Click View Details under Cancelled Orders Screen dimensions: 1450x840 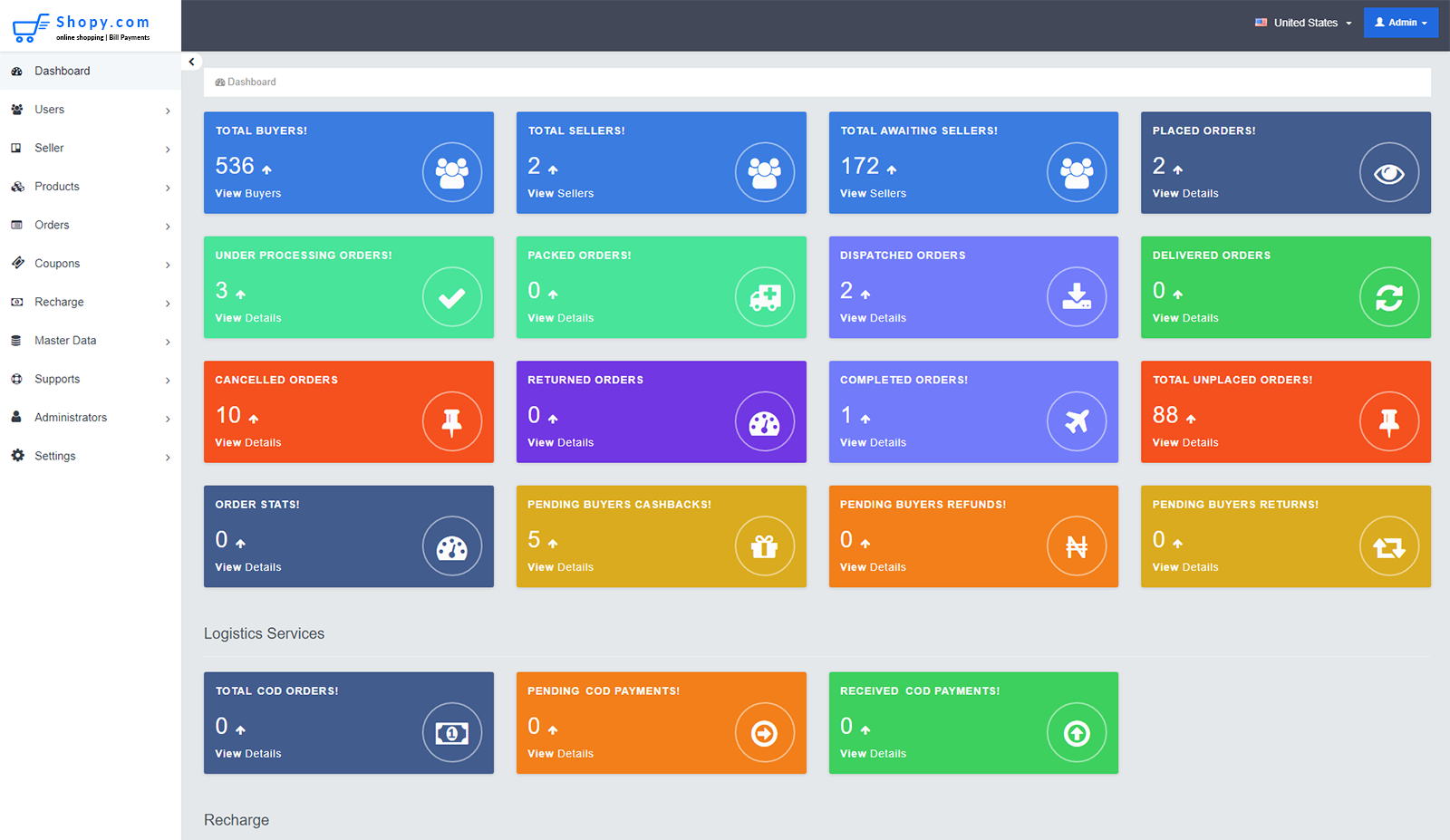click(248, 442)
